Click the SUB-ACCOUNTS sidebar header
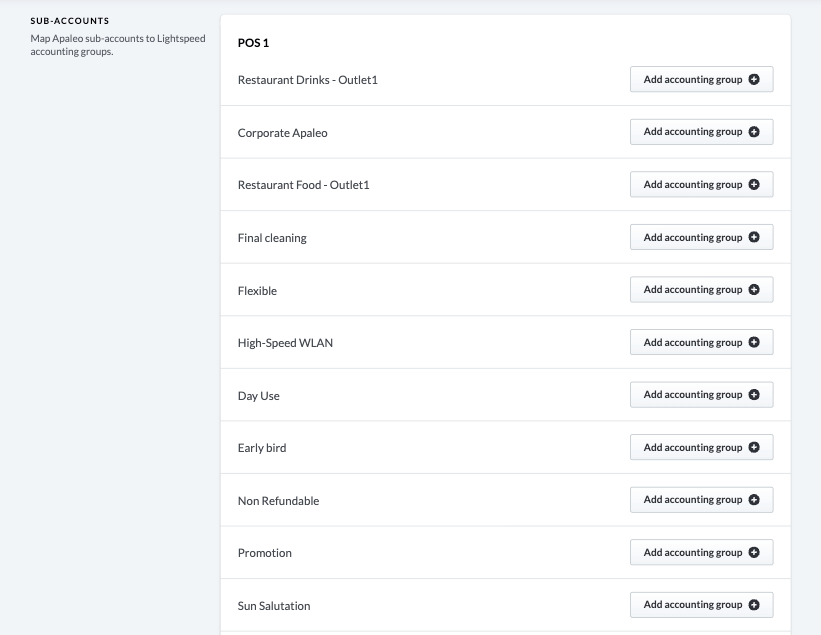This screenshot has height=635, width=821. pos(68,19)
